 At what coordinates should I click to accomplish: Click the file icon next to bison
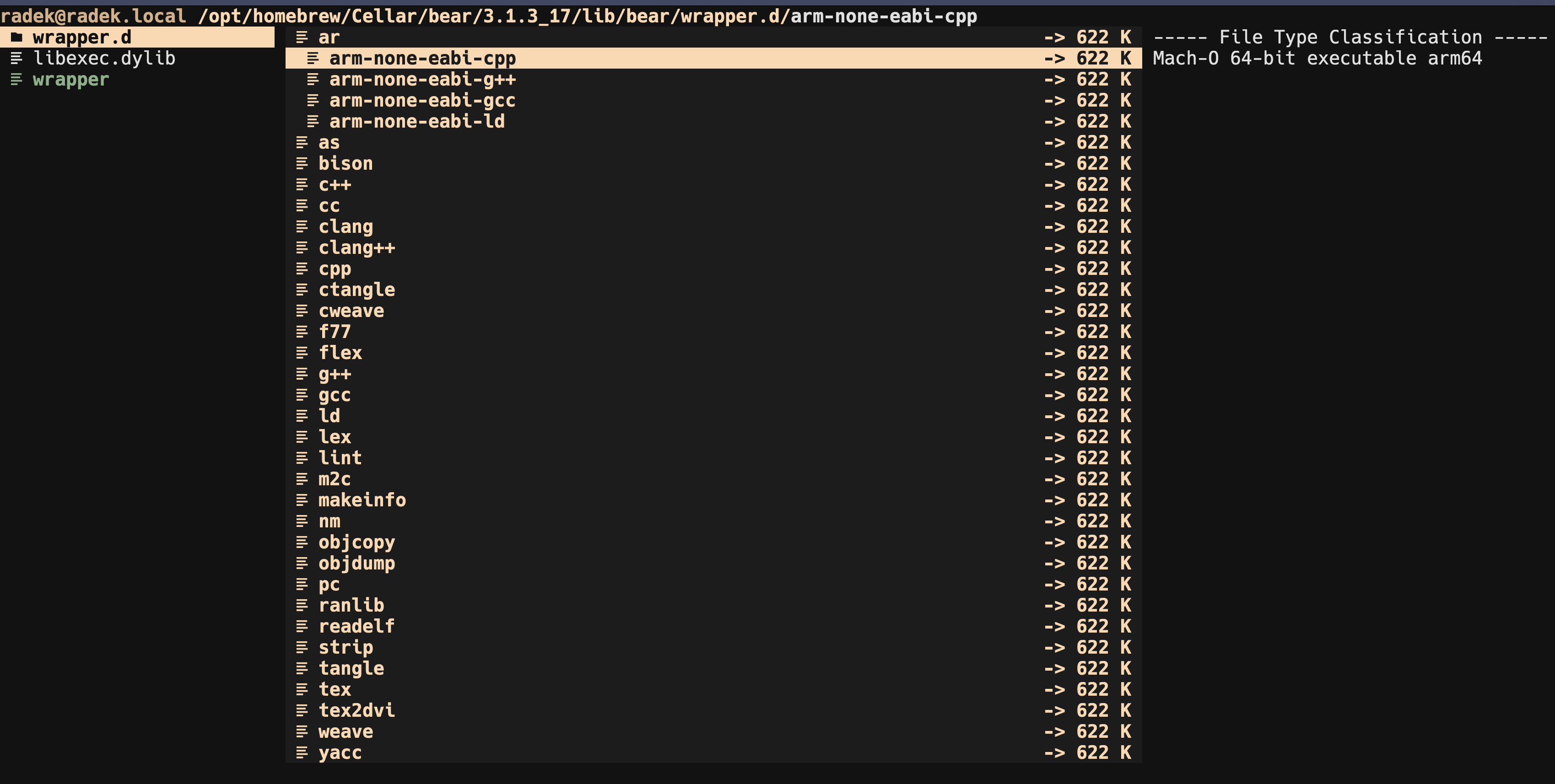click(302, 164)
